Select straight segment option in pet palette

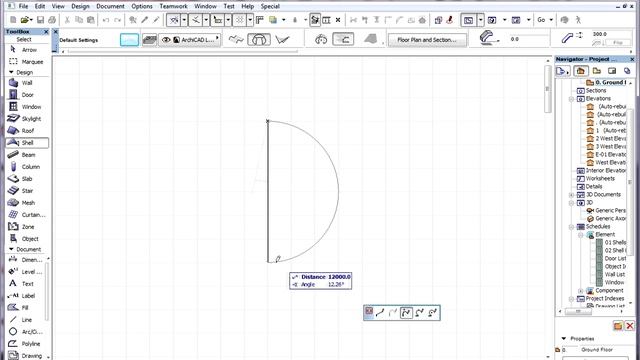pos(380,313)
